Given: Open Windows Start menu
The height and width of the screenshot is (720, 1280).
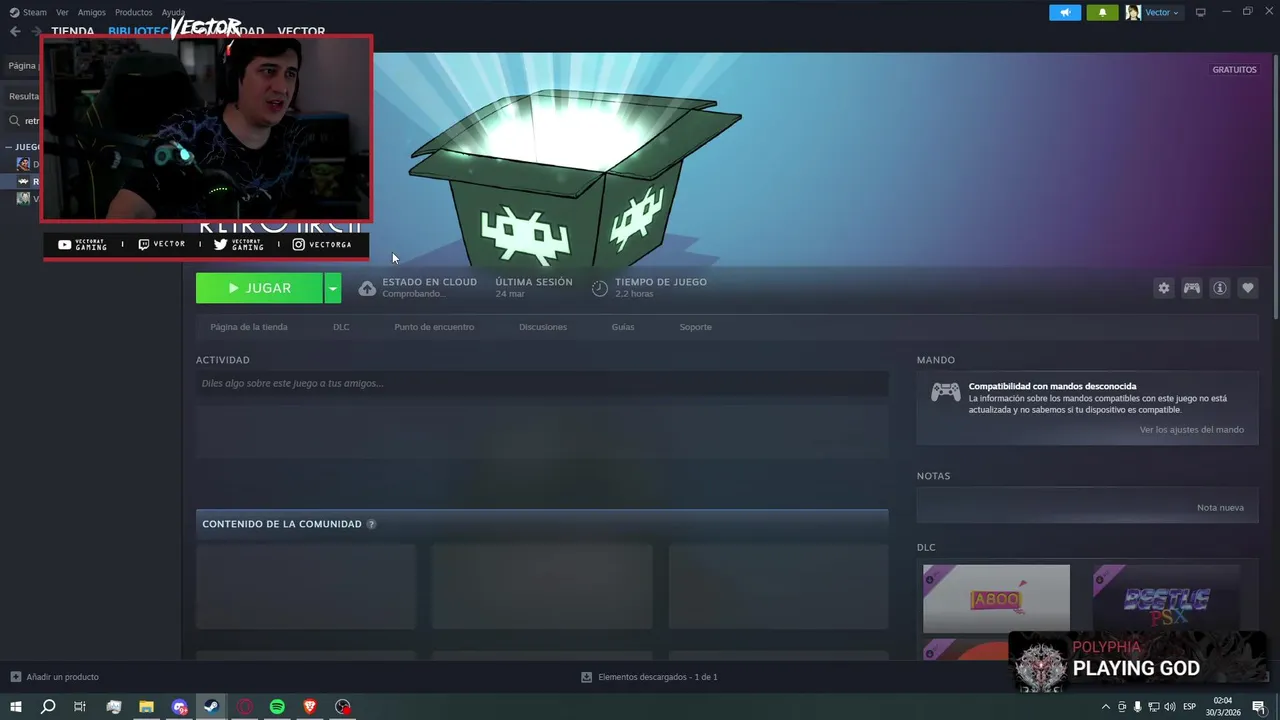Looking at the screenshot, I should [16, 707].
